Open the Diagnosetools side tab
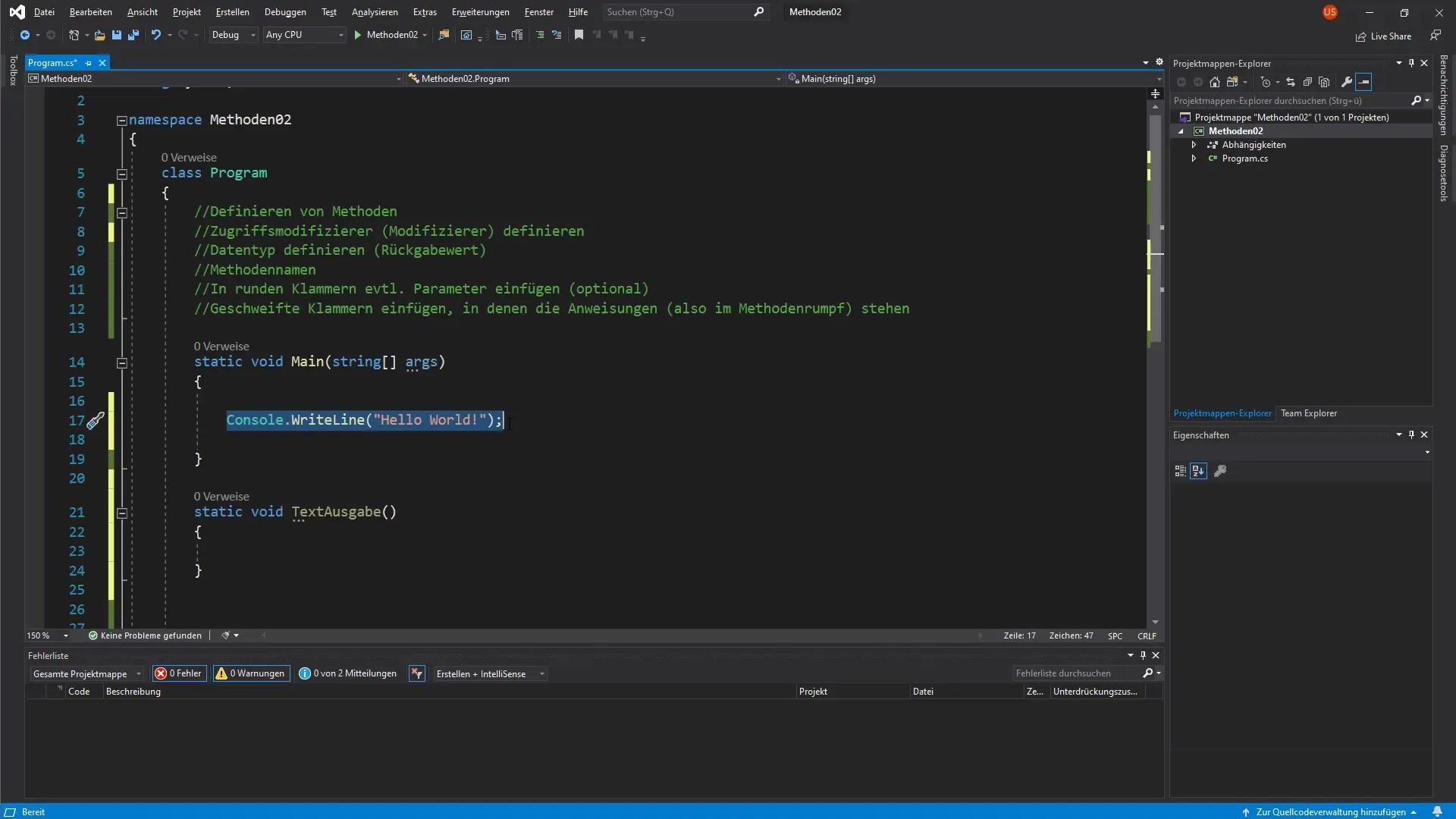Image resolution: width=1456 pixels, height=819 pixels. pyautogui.click(x=1443, y=173)
